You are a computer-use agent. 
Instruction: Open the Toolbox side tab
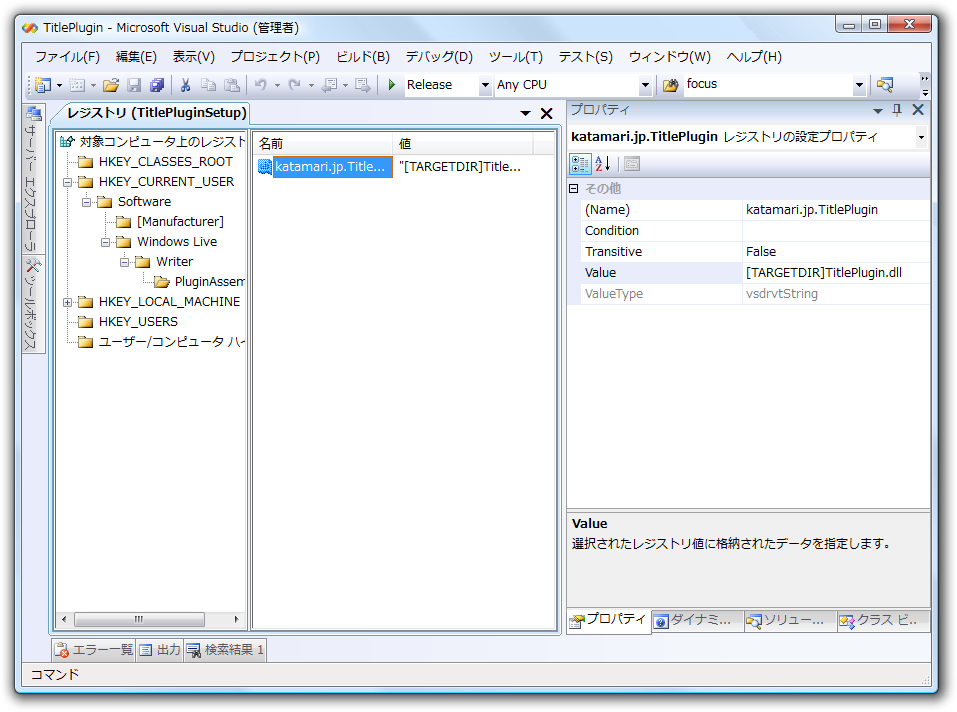pyautogui.click(x=33, y=304)
